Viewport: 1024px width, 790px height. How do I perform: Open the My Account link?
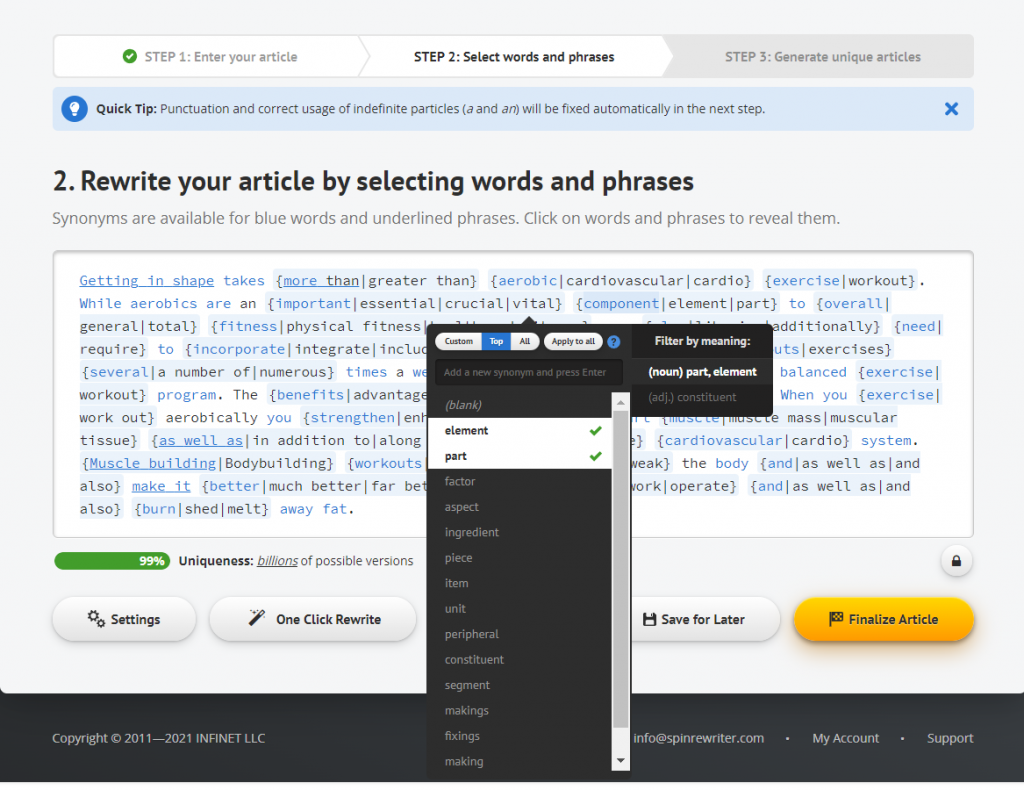pyautogui.click(x=845, y=738)
